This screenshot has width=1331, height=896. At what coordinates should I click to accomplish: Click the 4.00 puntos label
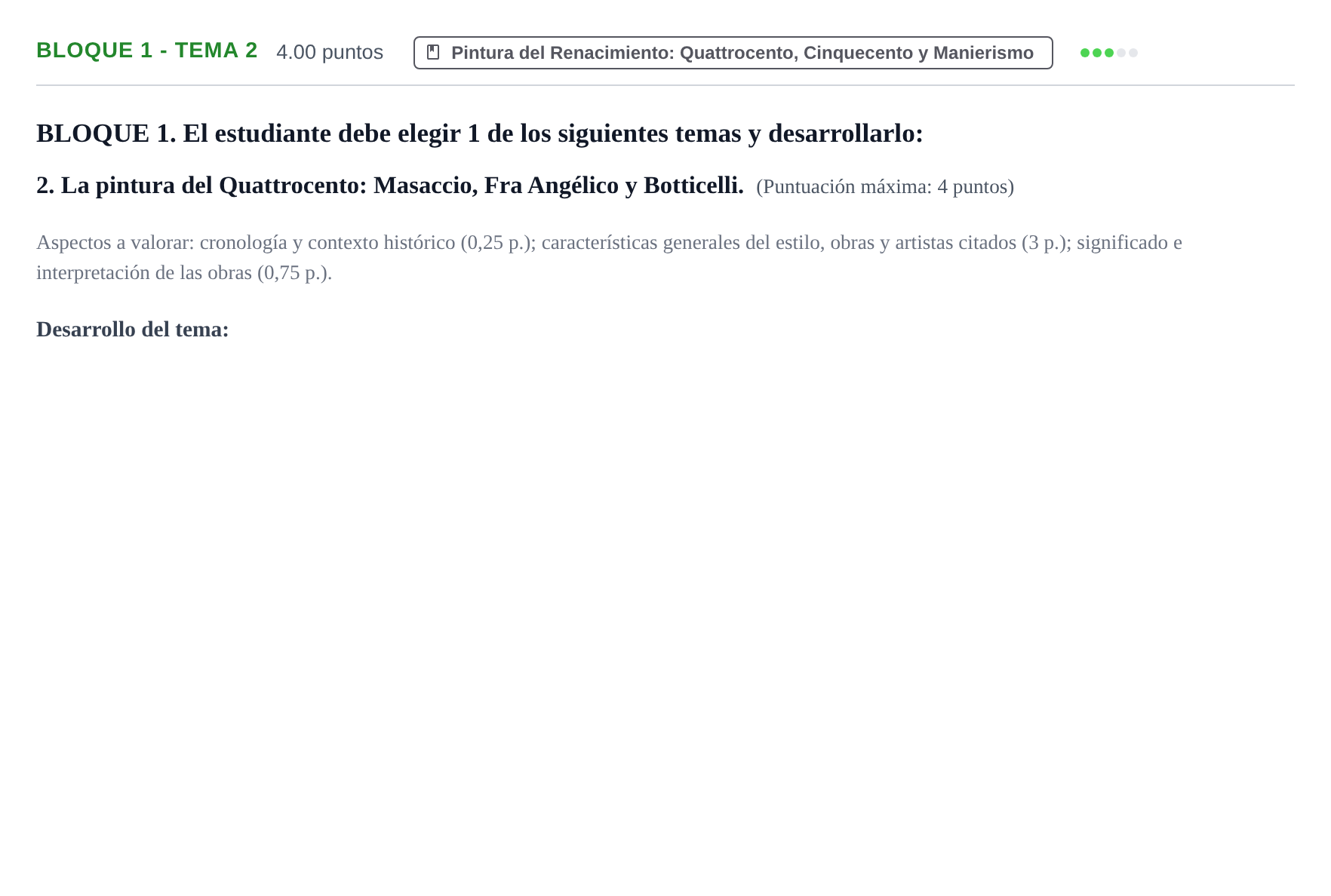point(330,52)
